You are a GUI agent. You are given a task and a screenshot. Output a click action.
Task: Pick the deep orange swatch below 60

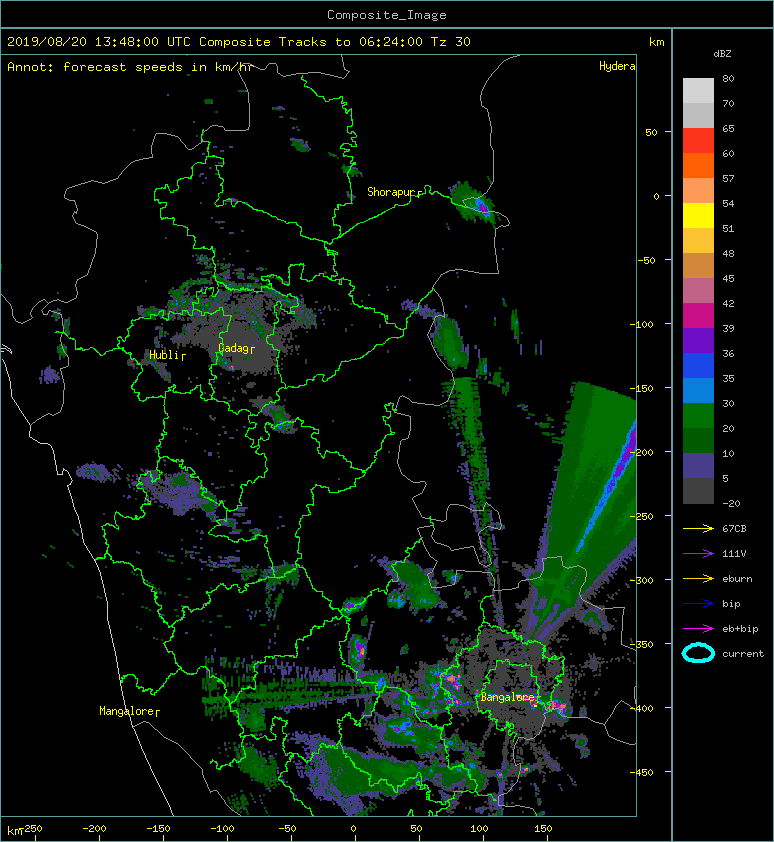(698, 166)
